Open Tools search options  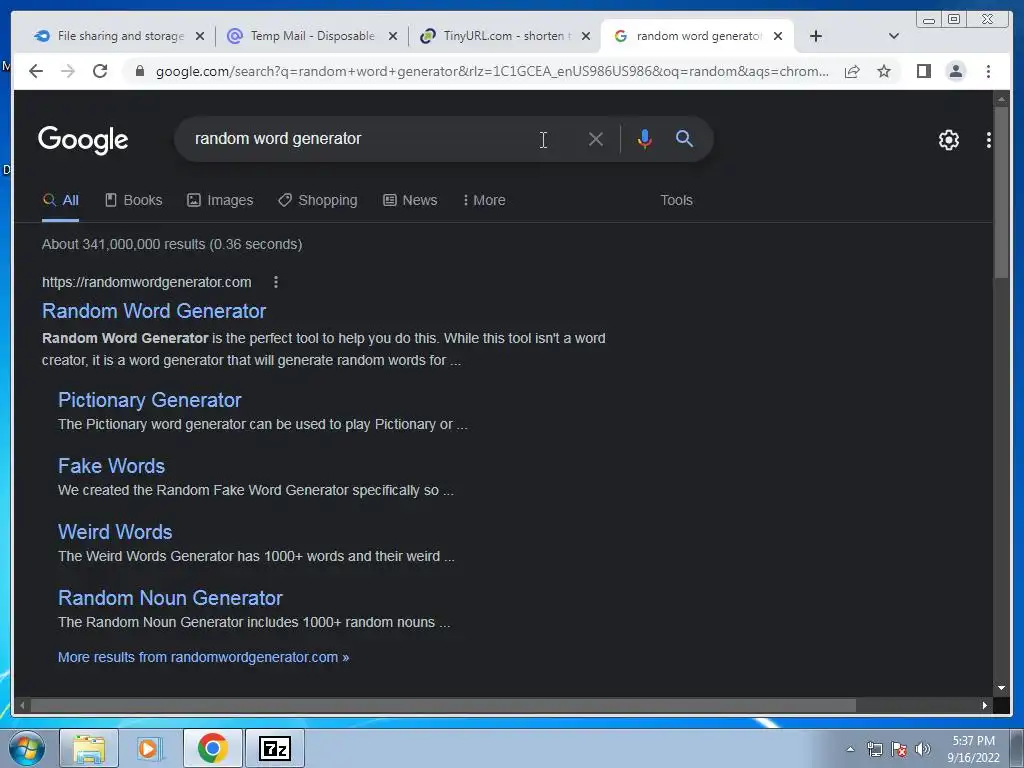tap(676, 200)
